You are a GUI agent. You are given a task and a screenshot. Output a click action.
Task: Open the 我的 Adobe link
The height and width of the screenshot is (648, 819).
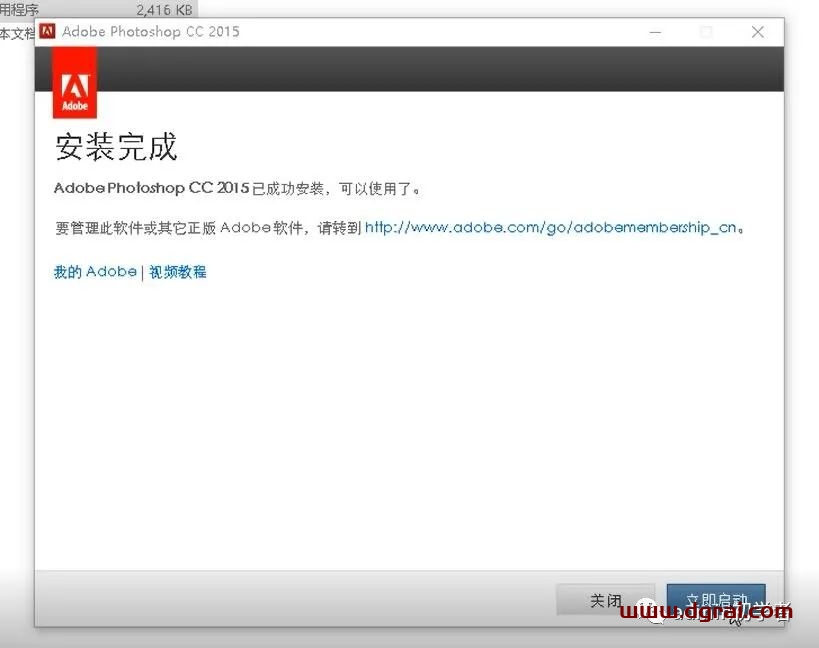(x=95, y=272)
